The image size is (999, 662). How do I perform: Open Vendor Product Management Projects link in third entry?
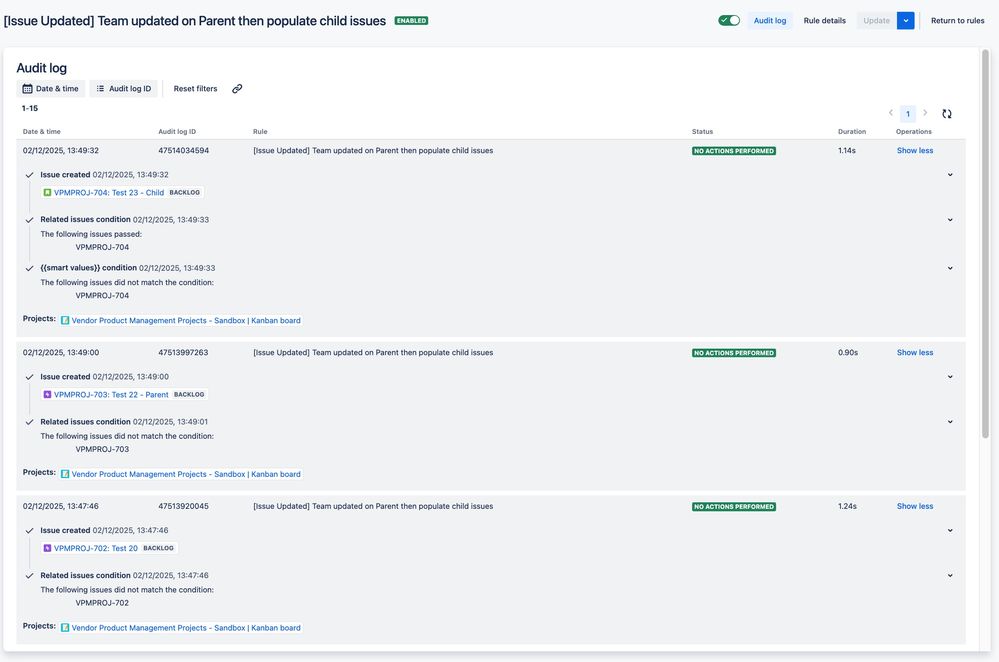coord(186,628)
